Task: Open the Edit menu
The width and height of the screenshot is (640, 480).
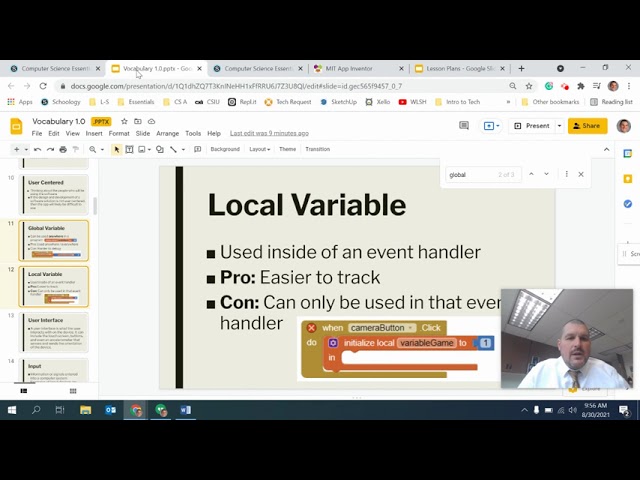Action: [54, 133]
